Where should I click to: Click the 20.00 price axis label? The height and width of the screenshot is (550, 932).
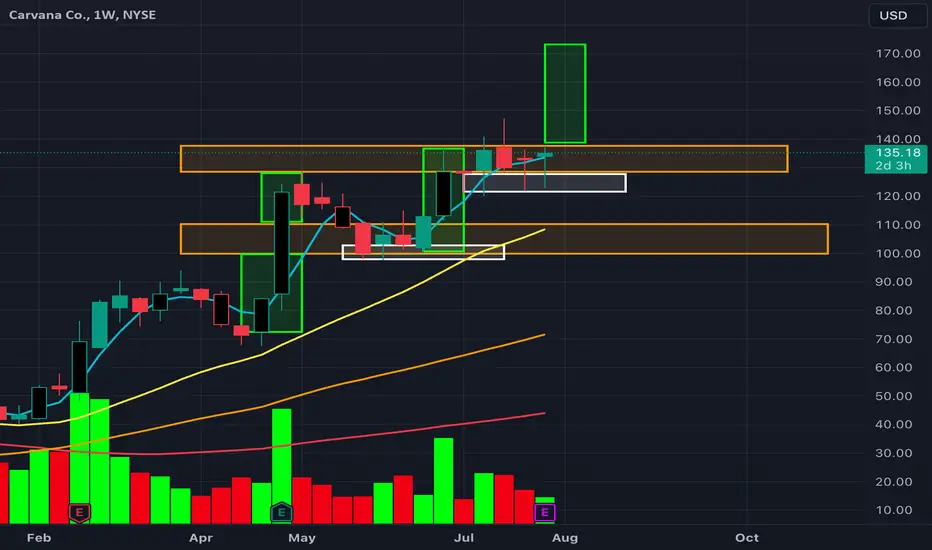893,482
